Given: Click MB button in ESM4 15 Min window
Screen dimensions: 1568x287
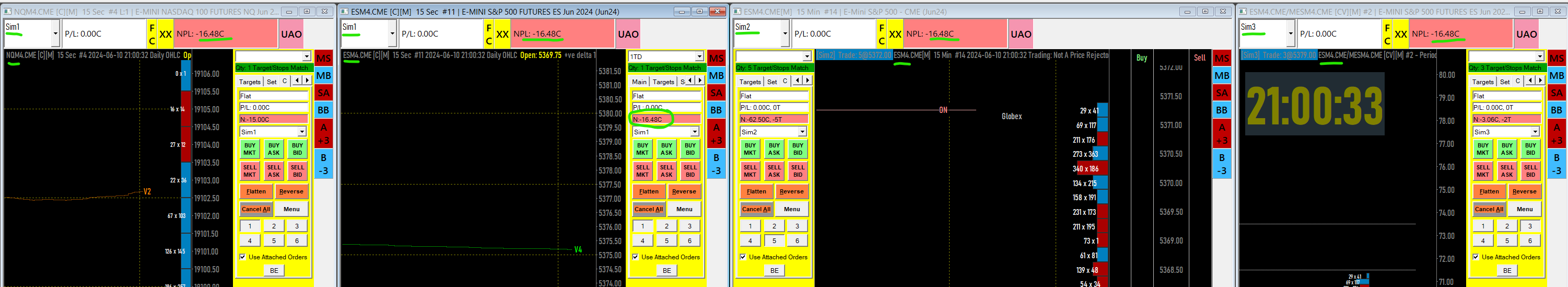Looking at the screenshot, I should tap(1222, 76).
